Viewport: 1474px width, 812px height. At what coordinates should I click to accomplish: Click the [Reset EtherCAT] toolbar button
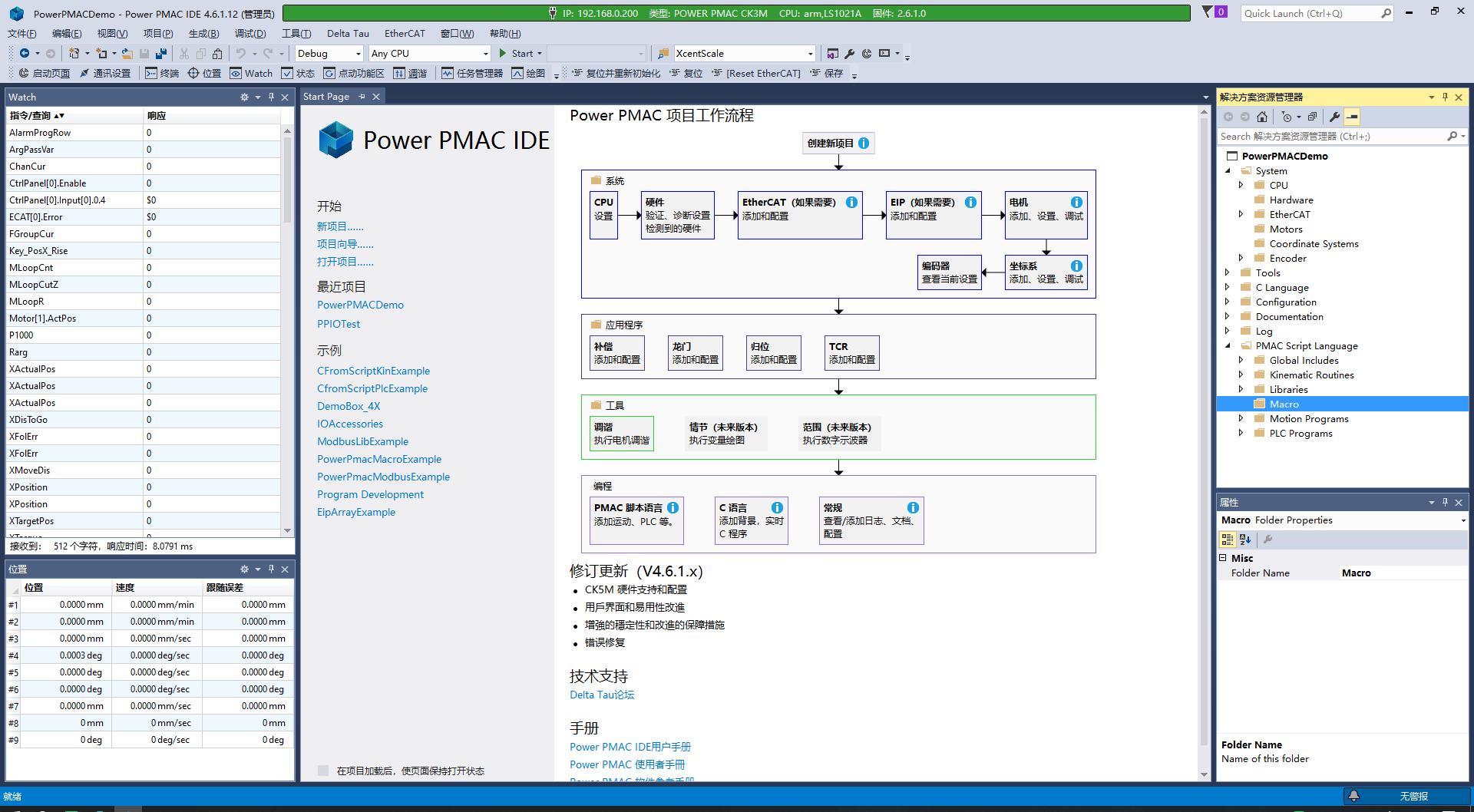click(x=755, y=73)
